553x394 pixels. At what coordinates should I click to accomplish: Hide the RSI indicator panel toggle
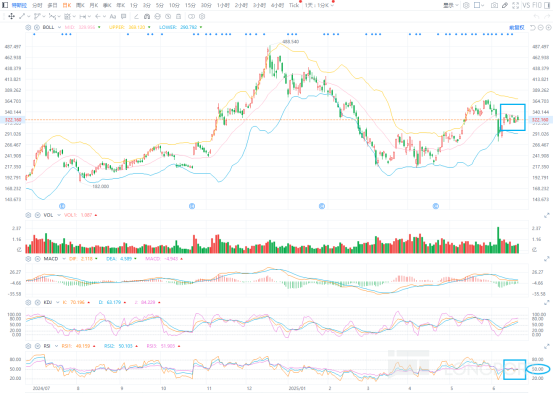pyautogui.click(x=37, y=346)
